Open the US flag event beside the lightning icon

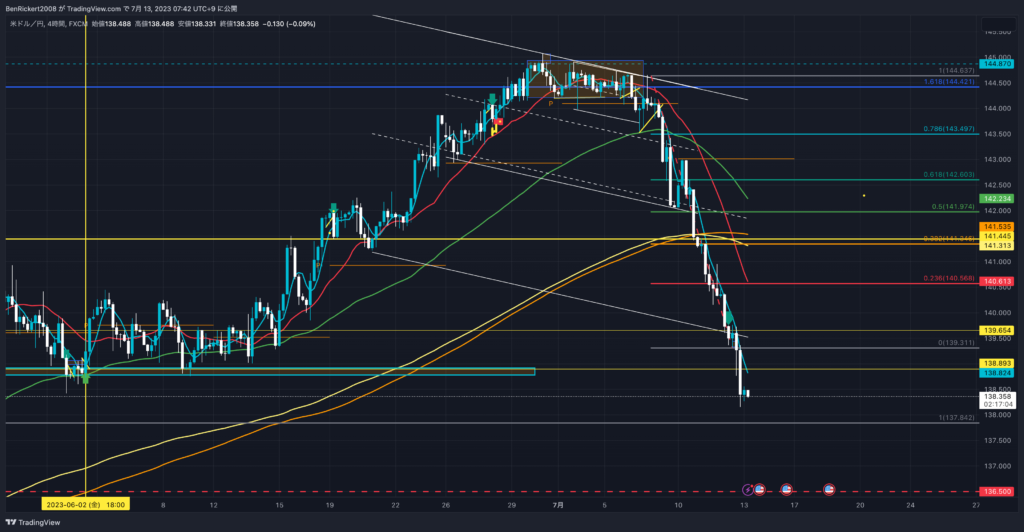point(760,489)
